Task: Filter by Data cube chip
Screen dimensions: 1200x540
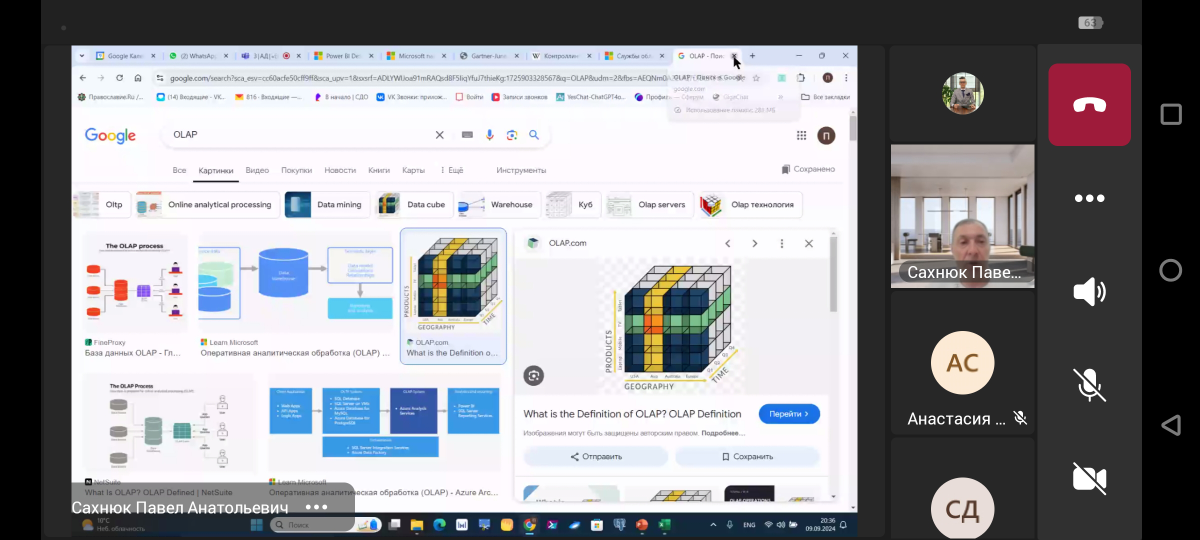Action: [x=414, y=205]
